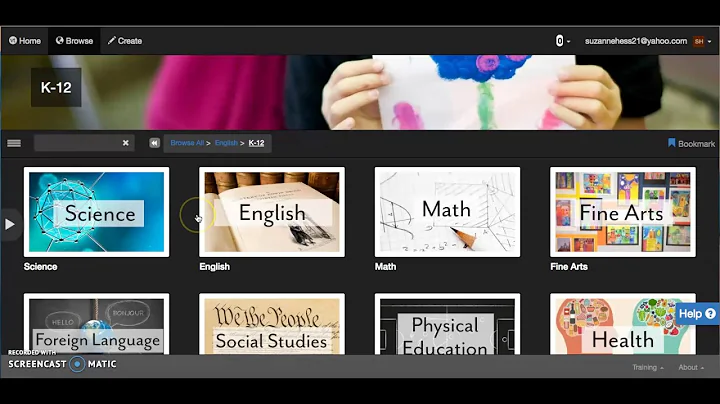This screenshot has width=720, height=404.
Task: Click the Science caption text
Action: coord(40,267)
